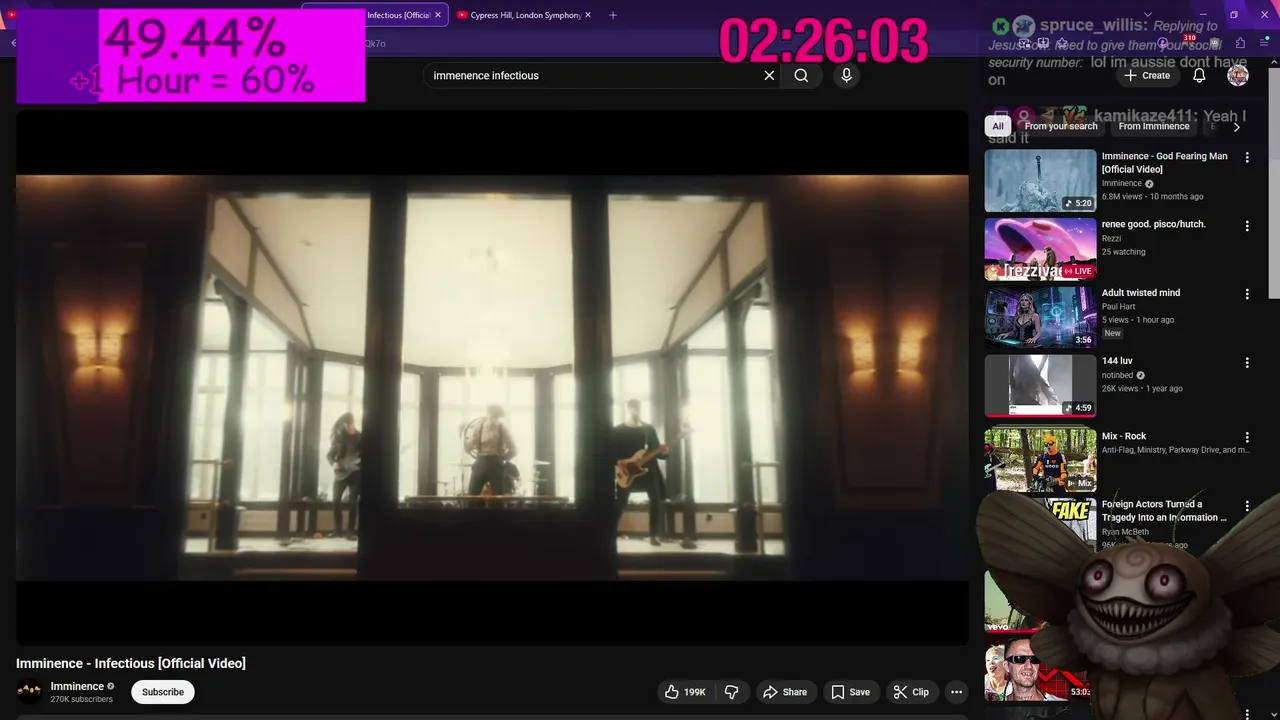Viewport: 1280px width, 720px height.
Task: Click the Mix - Rock thumbnail
Action: (1040, 460)
